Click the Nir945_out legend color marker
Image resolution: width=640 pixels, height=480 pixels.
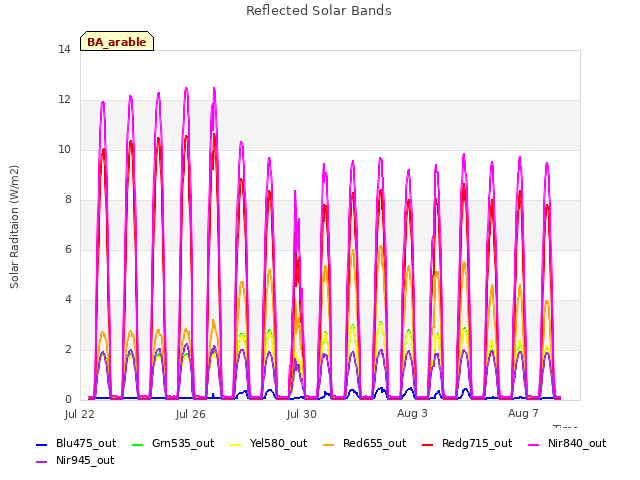tap(42, 462)
